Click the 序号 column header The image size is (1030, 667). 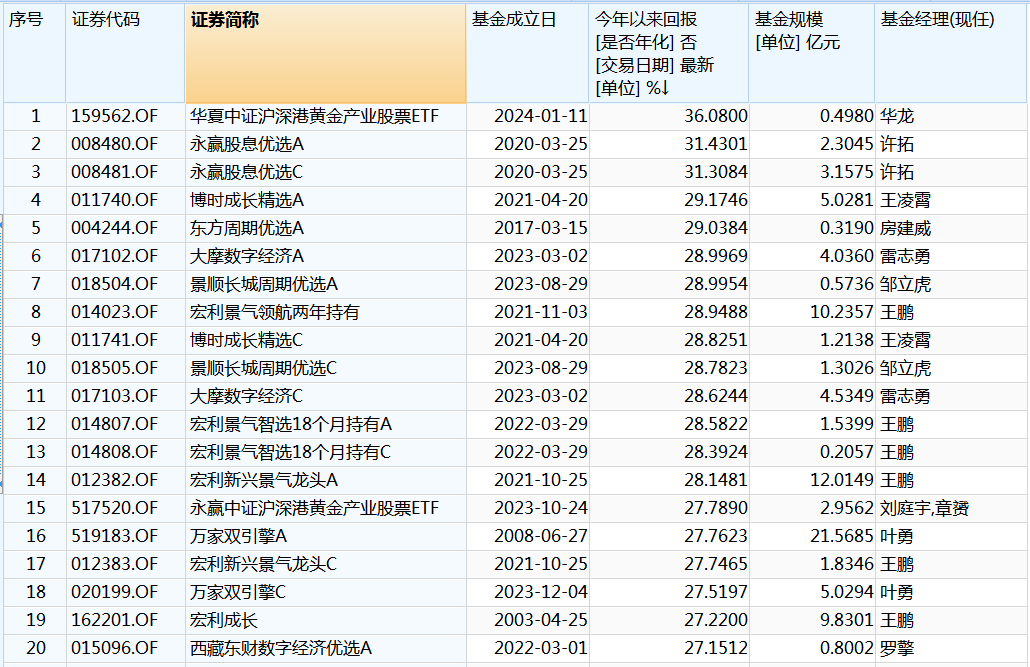[x=34, y=54]
